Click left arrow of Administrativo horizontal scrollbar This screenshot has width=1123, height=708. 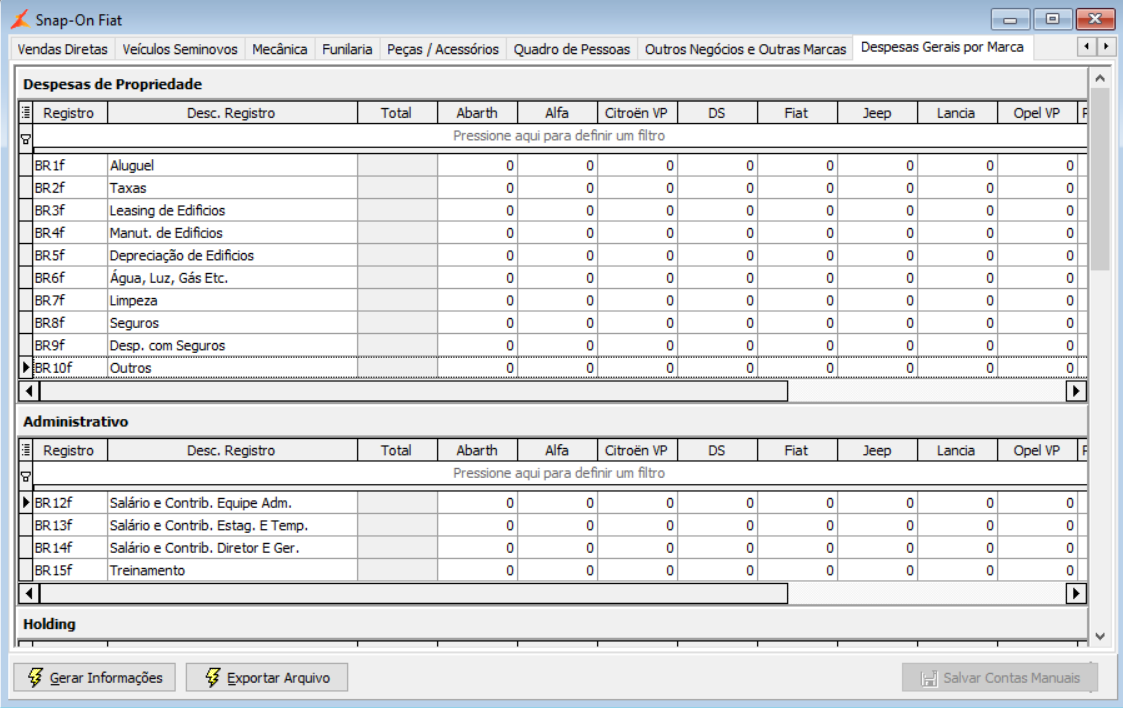click(29, 593)
